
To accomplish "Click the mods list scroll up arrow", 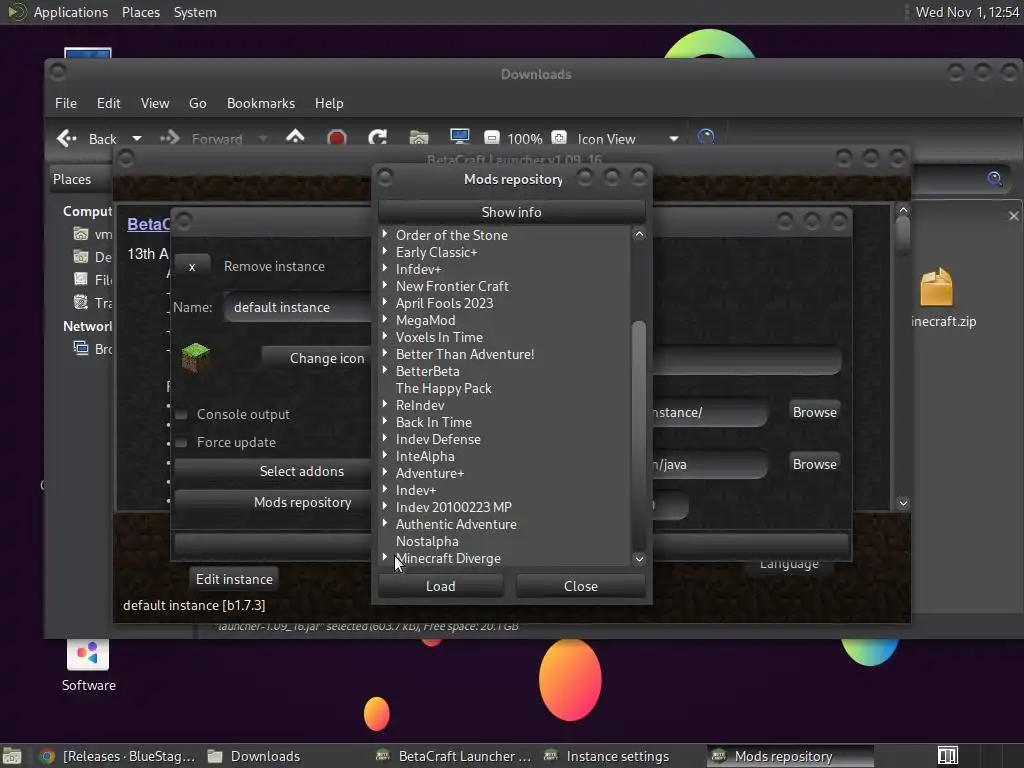I will click(x=639, y=234).
